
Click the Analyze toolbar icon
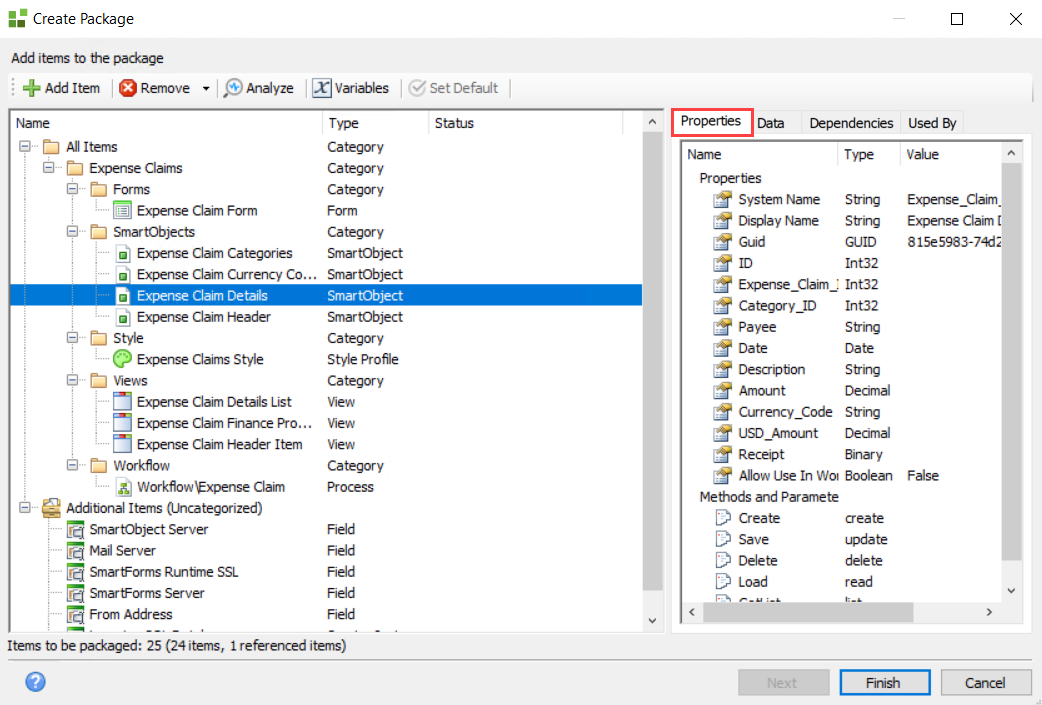[233, 88]
